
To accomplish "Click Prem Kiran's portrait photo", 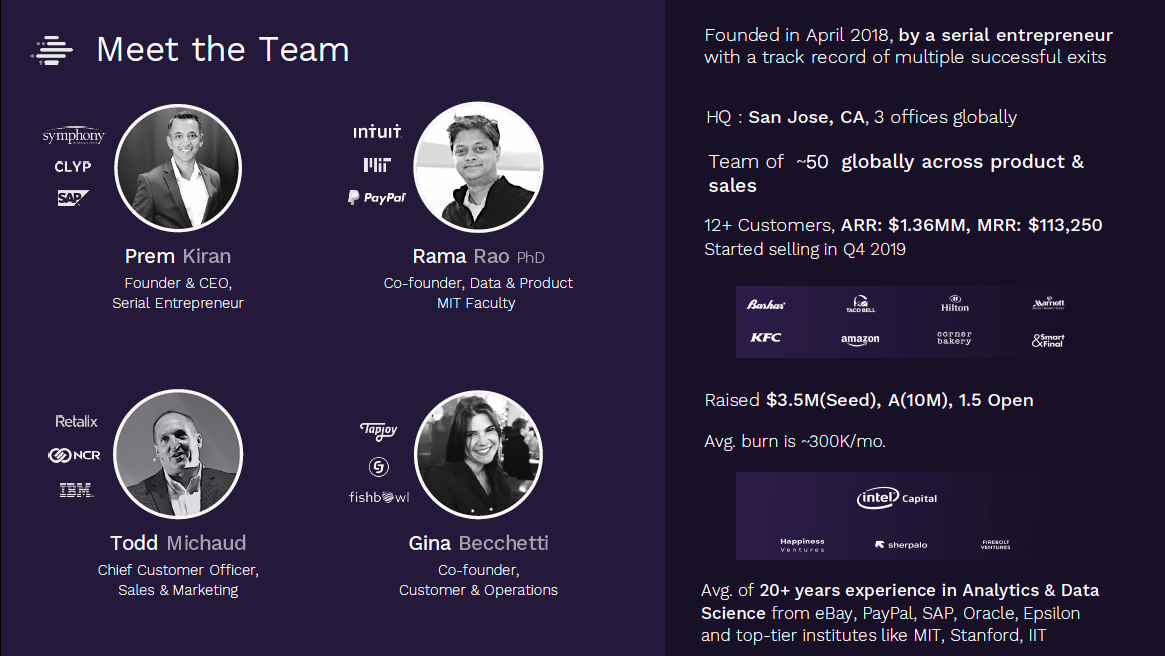I will [x=178, y=168].
